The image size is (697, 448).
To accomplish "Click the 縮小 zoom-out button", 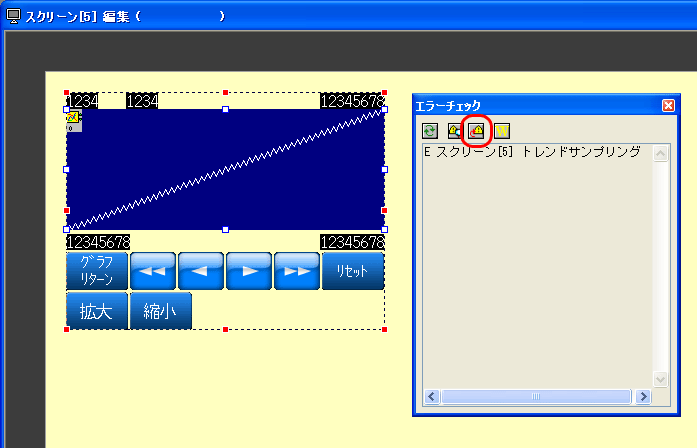I will [x=160, y=311].
